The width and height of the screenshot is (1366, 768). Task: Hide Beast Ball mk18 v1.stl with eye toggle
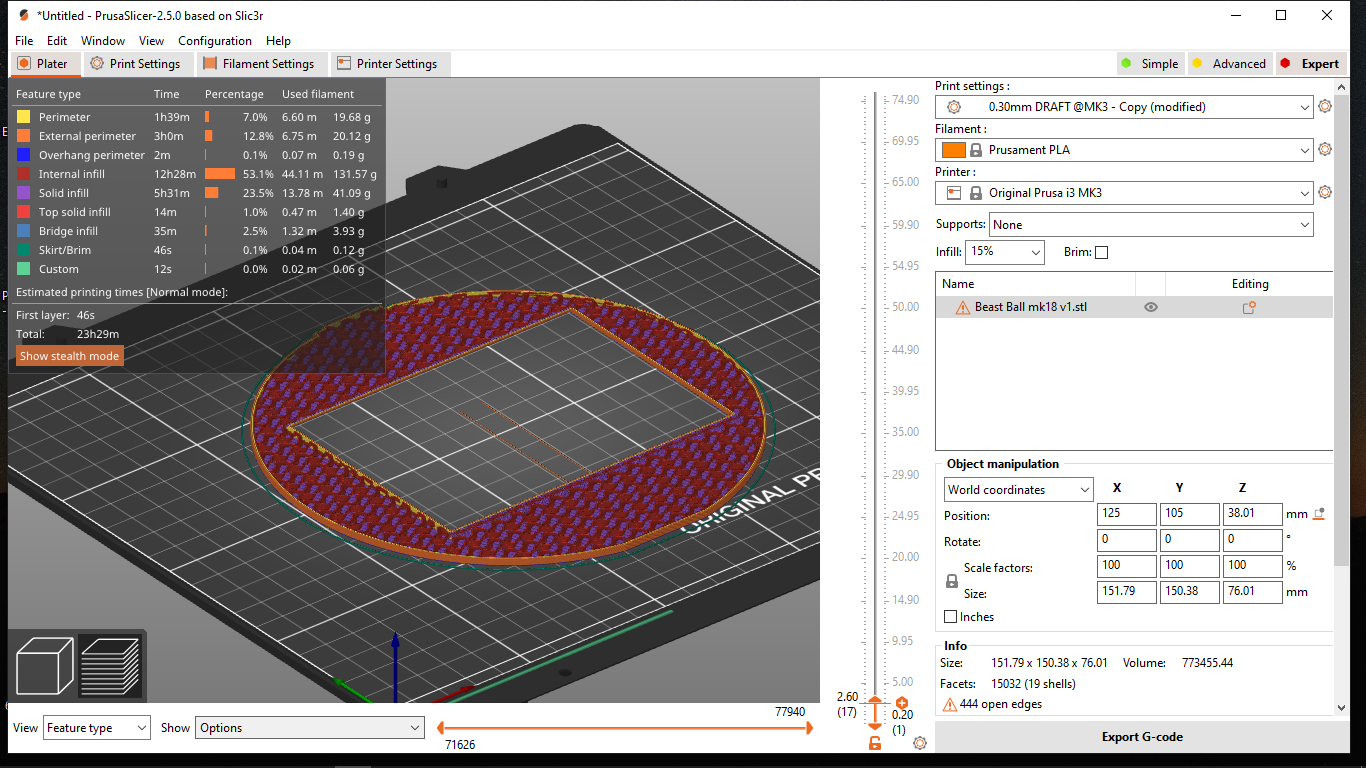click(x=1150, y=307)
